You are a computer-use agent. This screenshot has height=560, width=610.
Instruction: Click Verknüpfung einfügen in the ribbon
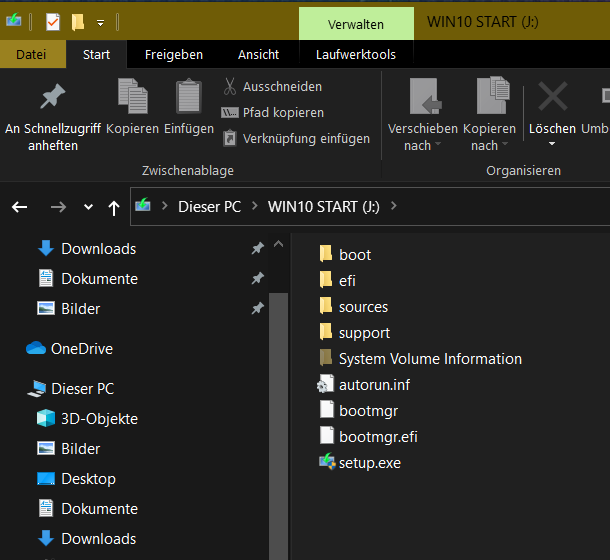pos(296,139)
